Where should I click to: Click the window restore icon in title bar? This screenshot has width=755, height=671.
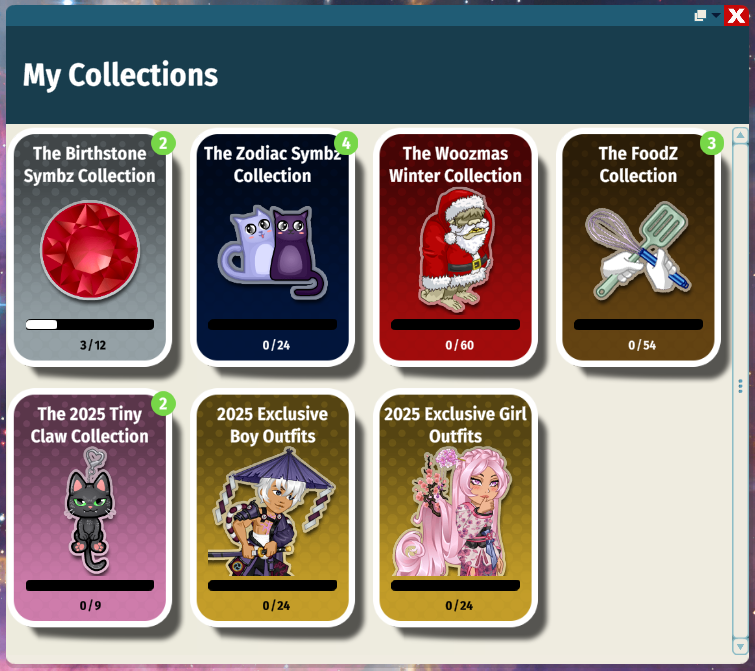point(700,16)
